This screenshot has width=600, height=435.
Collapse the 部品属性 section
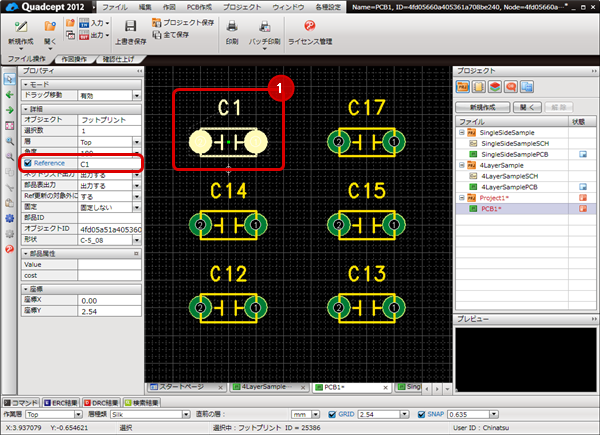tap(26, 254)
